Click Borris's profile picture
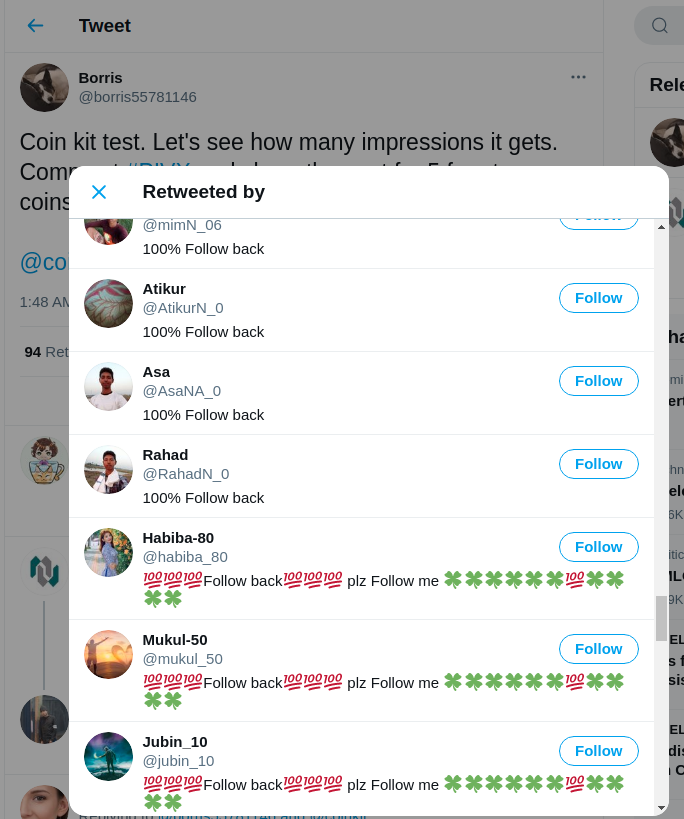 click(44, 87)
